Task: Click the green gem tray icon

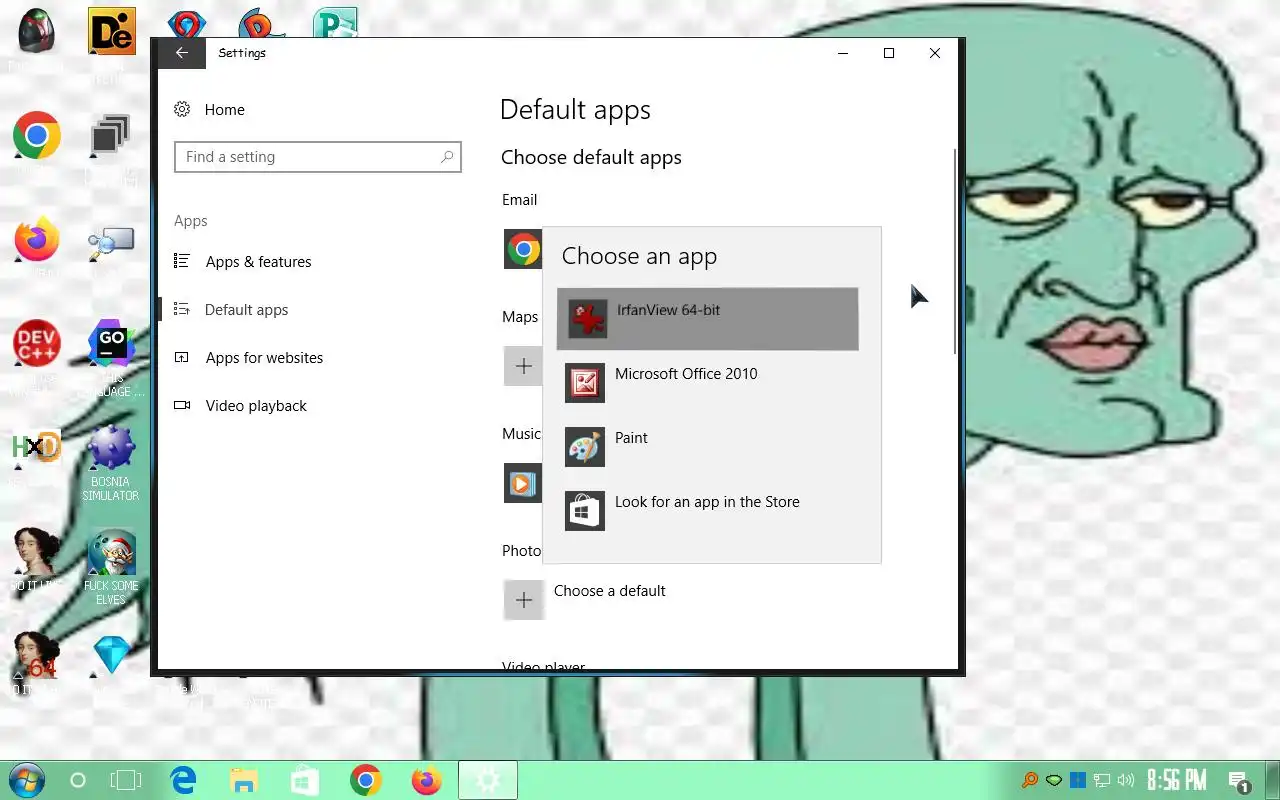Action: (x=1054, y=780)
